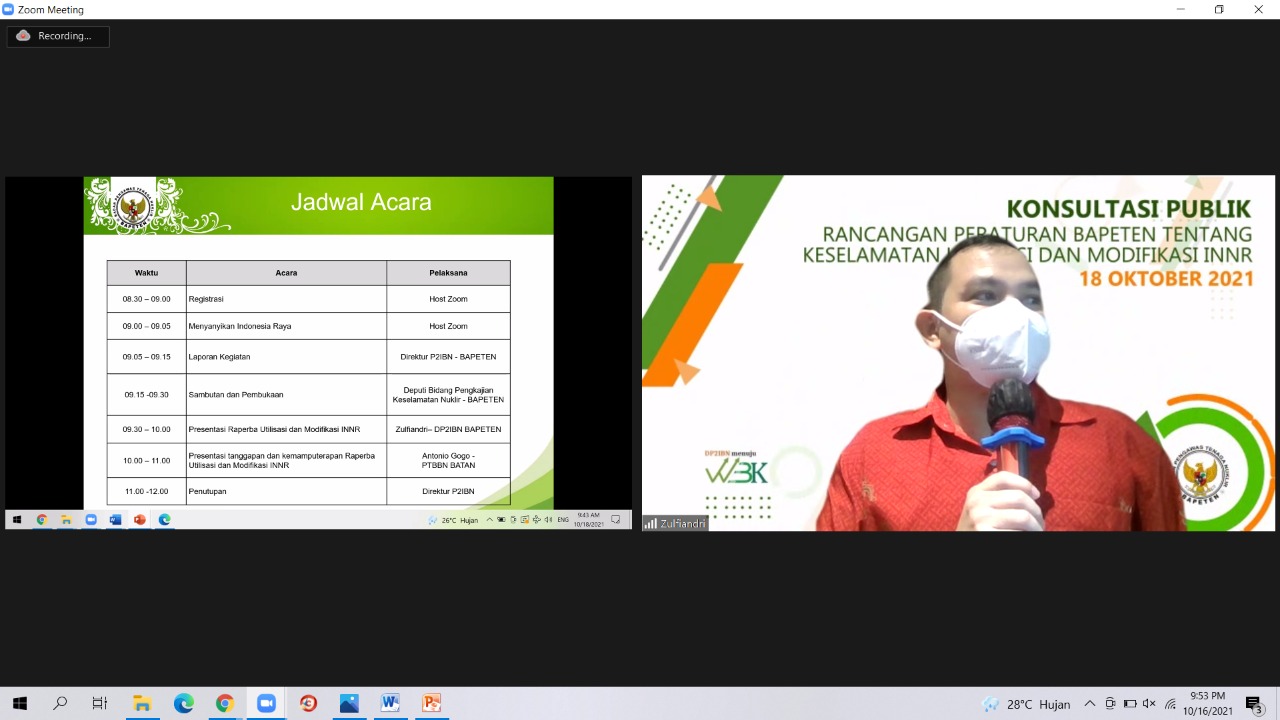Click the Sambutan dan Pembukaan cell
The width and height of the screenshot is (1280, 720).
[286, 395]
